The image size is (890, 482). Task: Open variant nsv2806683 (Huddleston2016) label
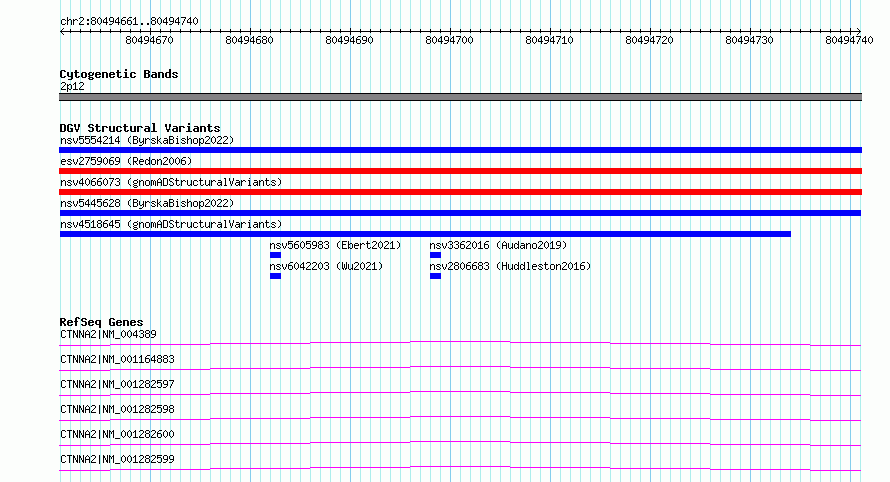coord(510,266)
